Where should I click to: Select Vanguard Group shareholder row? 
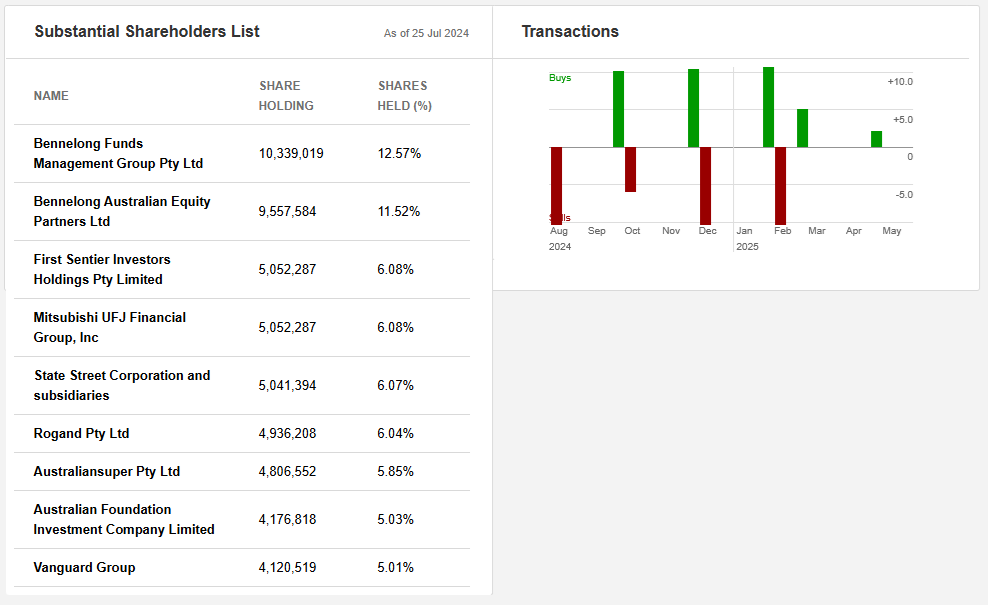point(85,567)
